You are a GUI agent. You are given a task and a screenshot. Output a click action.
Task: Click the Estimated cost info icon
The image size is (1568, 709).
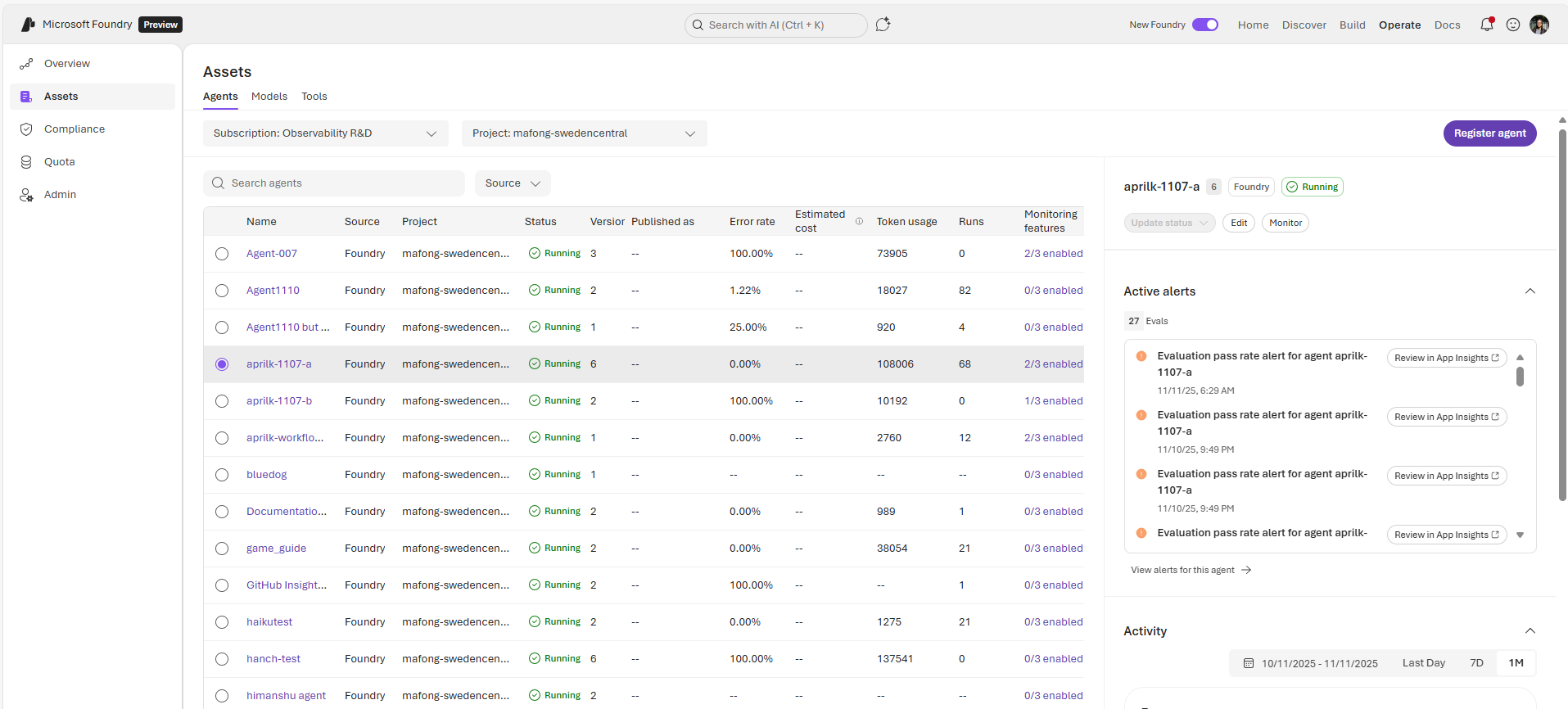tap(859, 221)
